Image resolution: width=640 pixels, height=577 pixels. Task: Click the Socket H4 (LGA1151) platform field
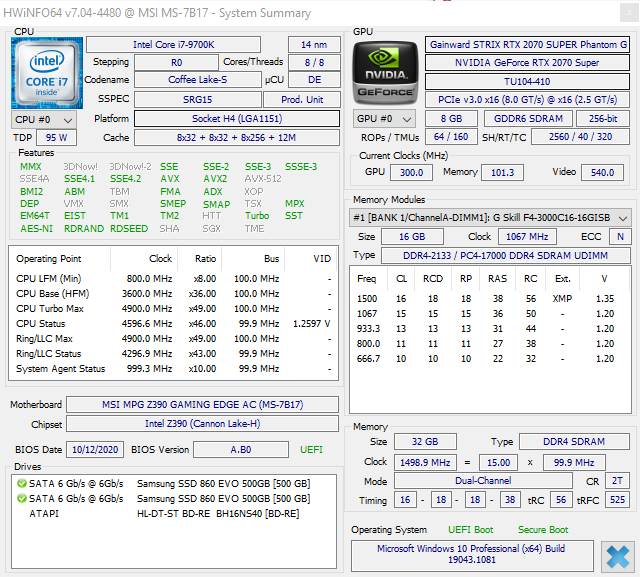pos(237,119)
